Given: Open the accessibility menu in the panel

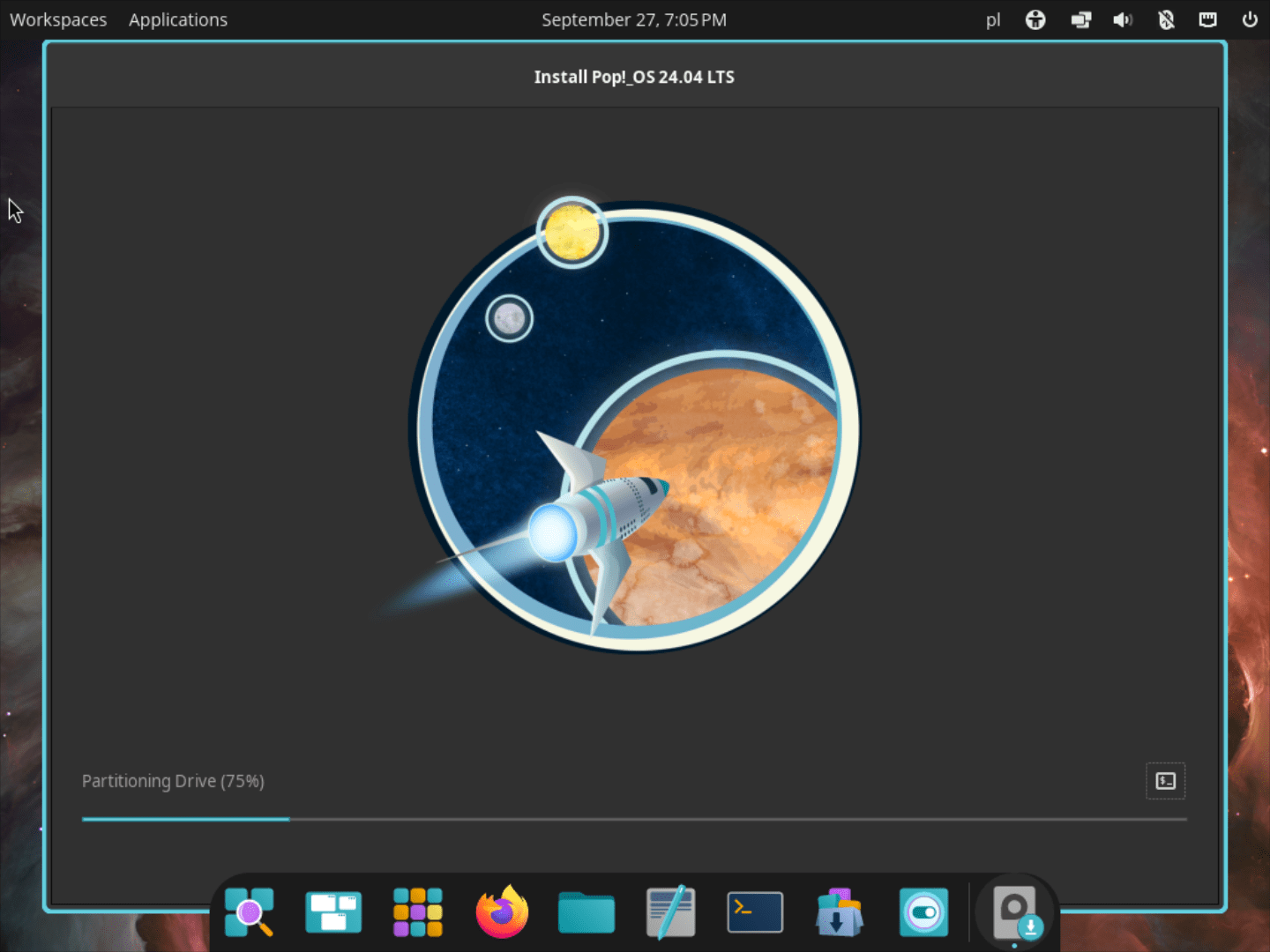Looking at the screenshot, I should click(x=1035, y=19).
